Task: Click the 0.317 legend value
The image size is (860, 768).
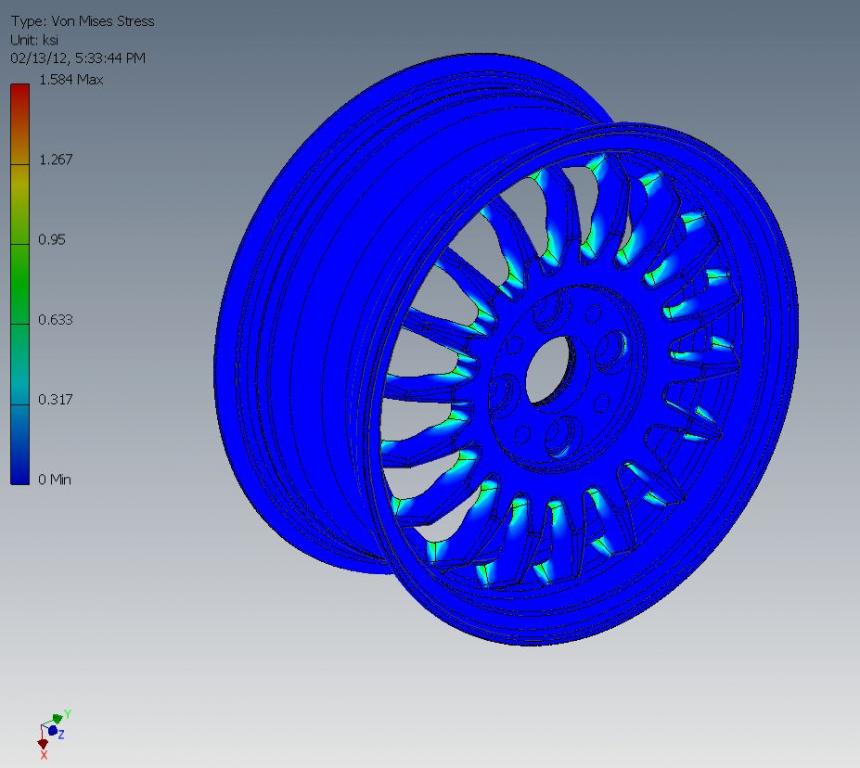Action: coord(56,400)
